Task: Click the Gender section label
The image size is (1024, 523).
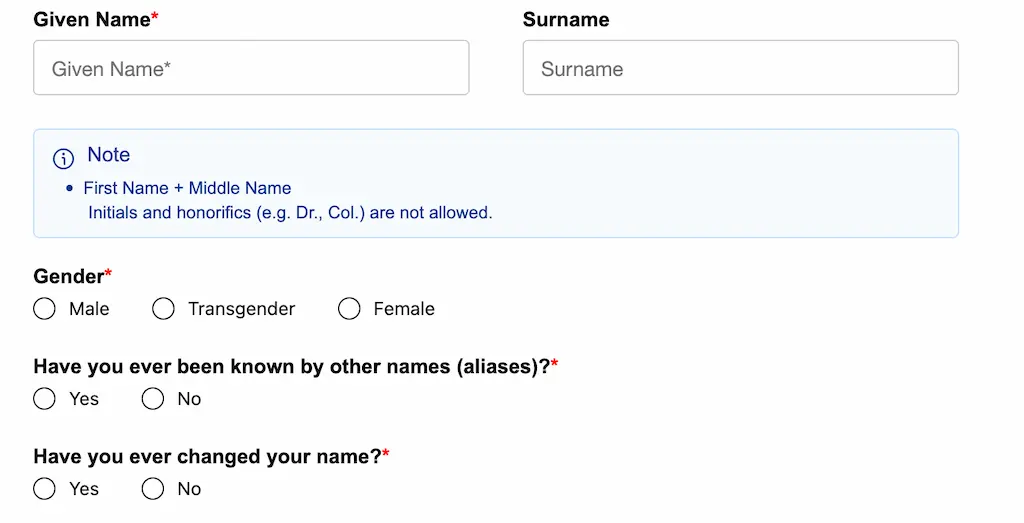Action: point(68,276)
